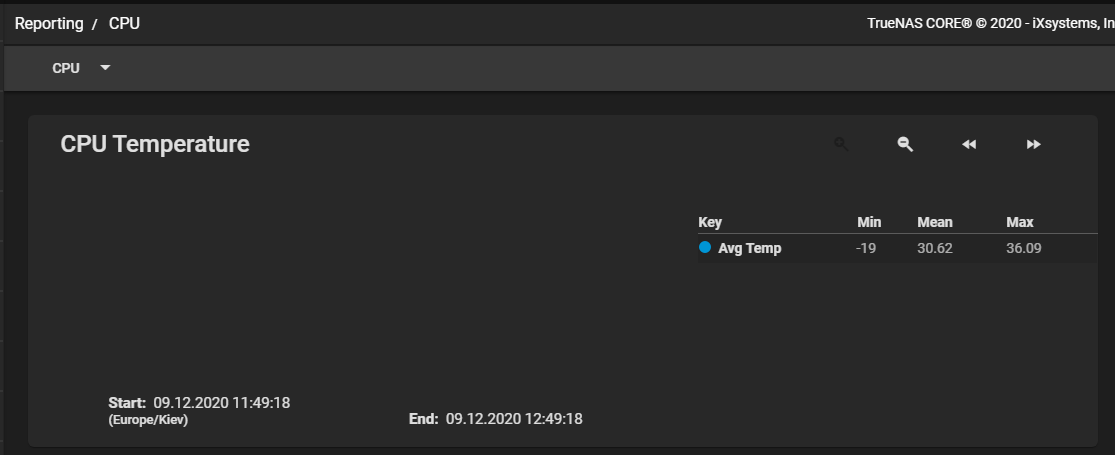The image size is (1115, 455).
Task: Open the CPU report selector dropdown arrow
Action: (105, 68)
